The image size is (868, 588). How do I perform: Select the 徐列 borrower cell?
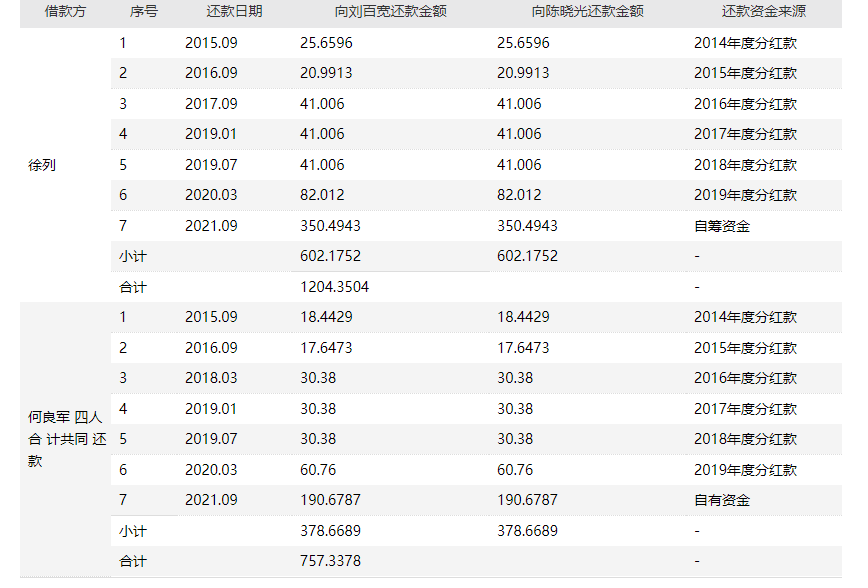tap(42, 165)
